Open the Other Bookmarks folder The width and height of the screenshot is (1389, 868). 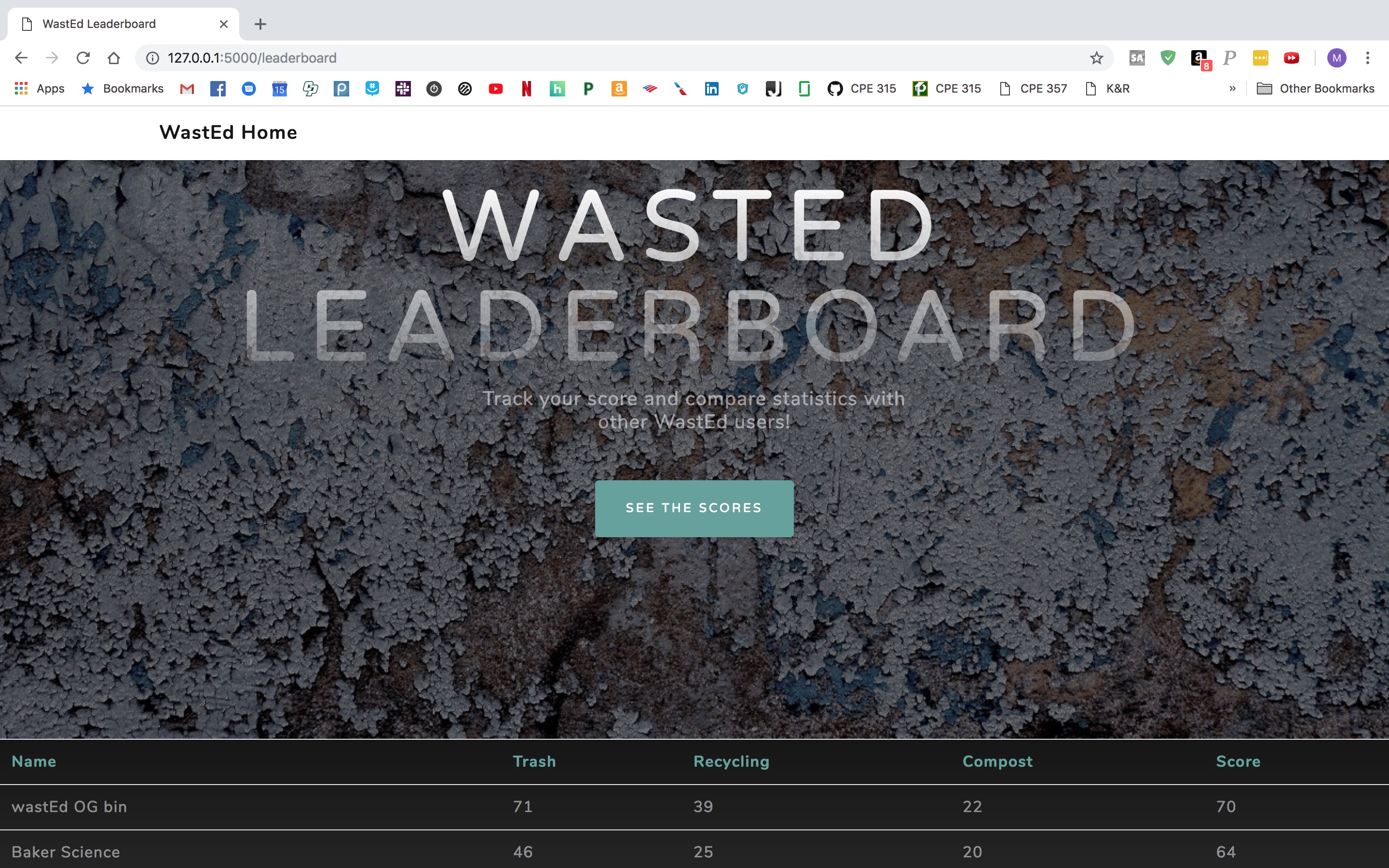pos(1316,88)
